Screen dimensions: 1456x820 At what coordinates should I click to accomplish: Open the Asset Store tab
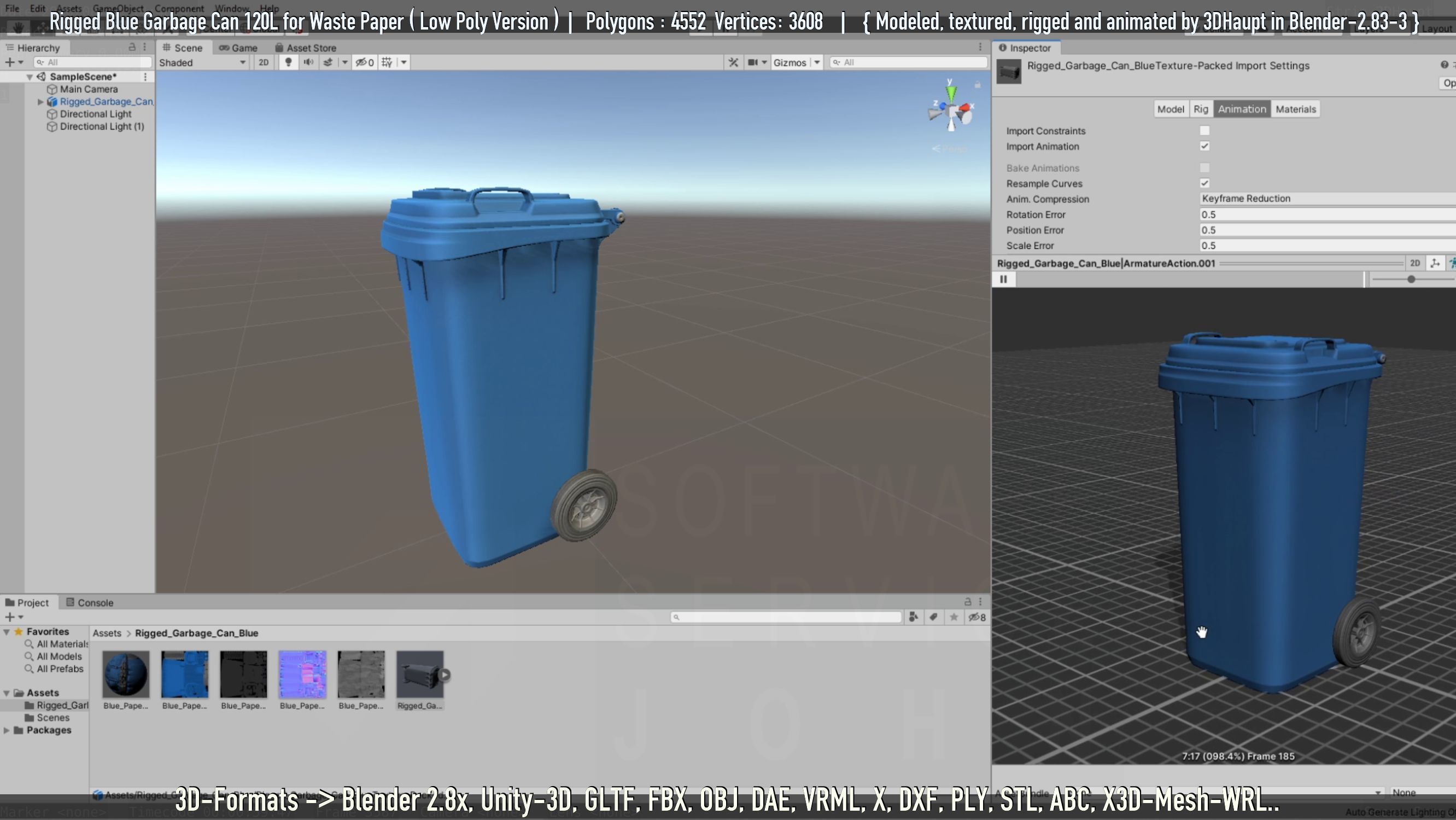click(x=305, y=48)
